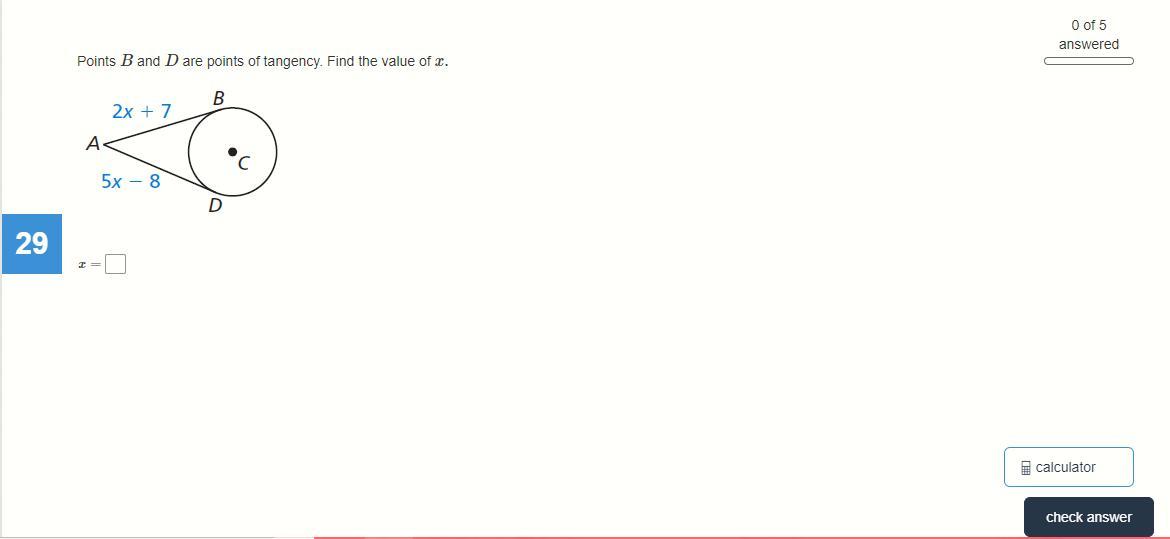Click the "0 of 5 answered" counter
Viewport: 1170px width, 539px height.
1089,34
